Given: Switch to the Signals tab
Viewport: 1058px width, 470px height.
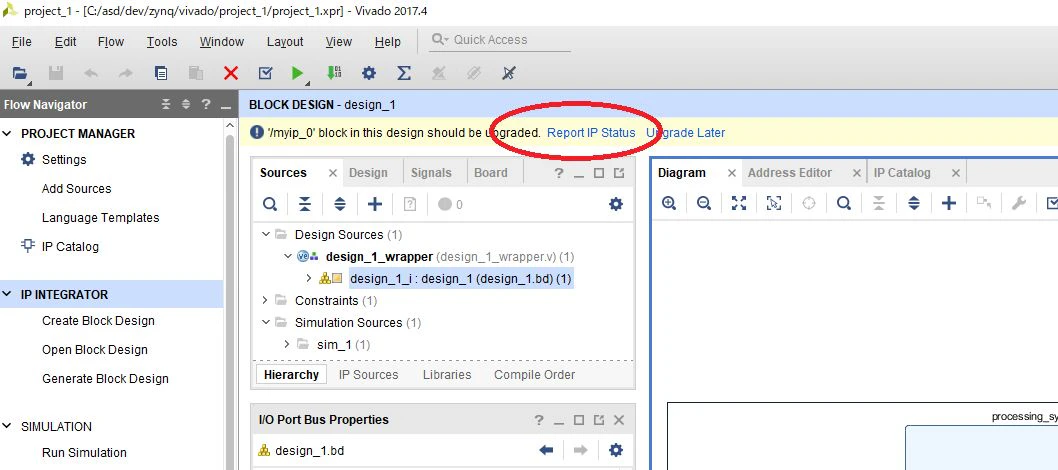Looking at the screenshot, I should coord(431,173).
